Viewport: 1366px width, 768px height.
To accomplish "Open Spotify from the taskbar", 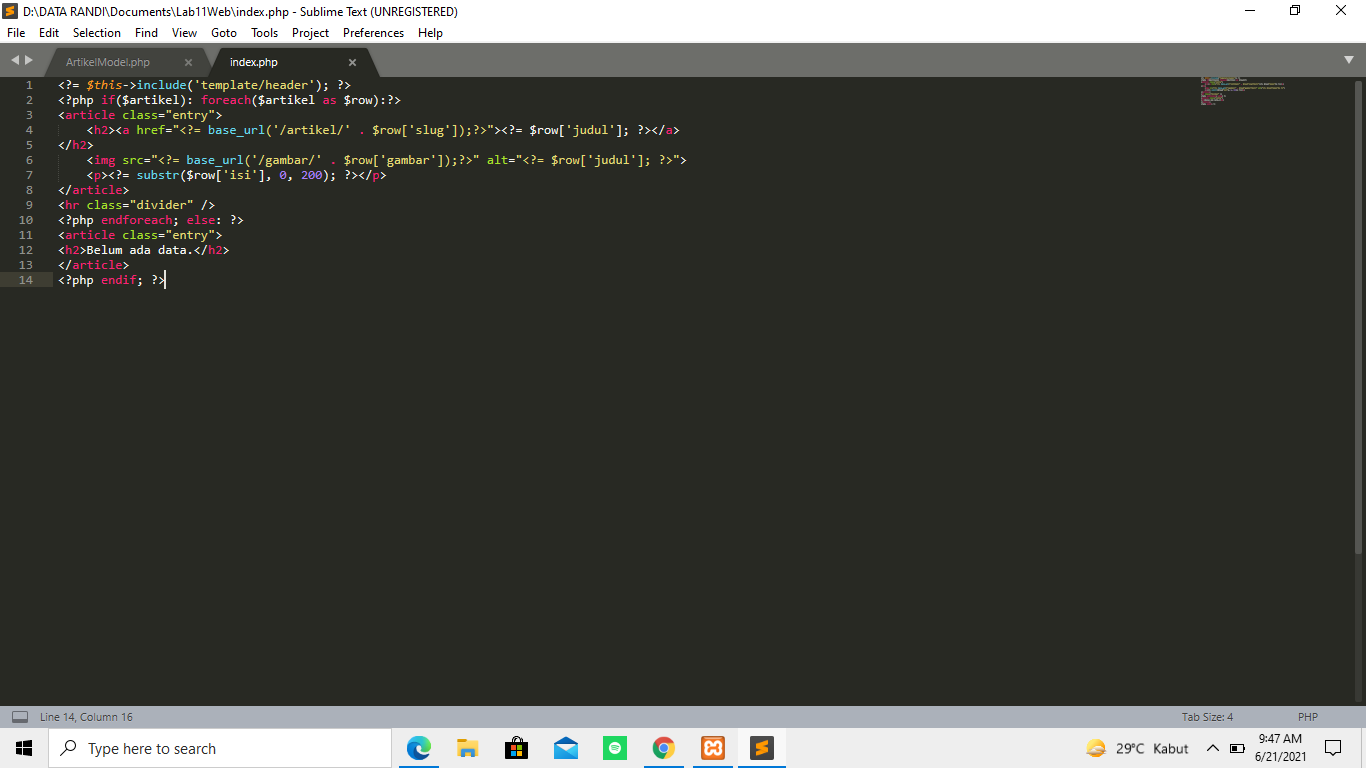I will pos(614,748).
